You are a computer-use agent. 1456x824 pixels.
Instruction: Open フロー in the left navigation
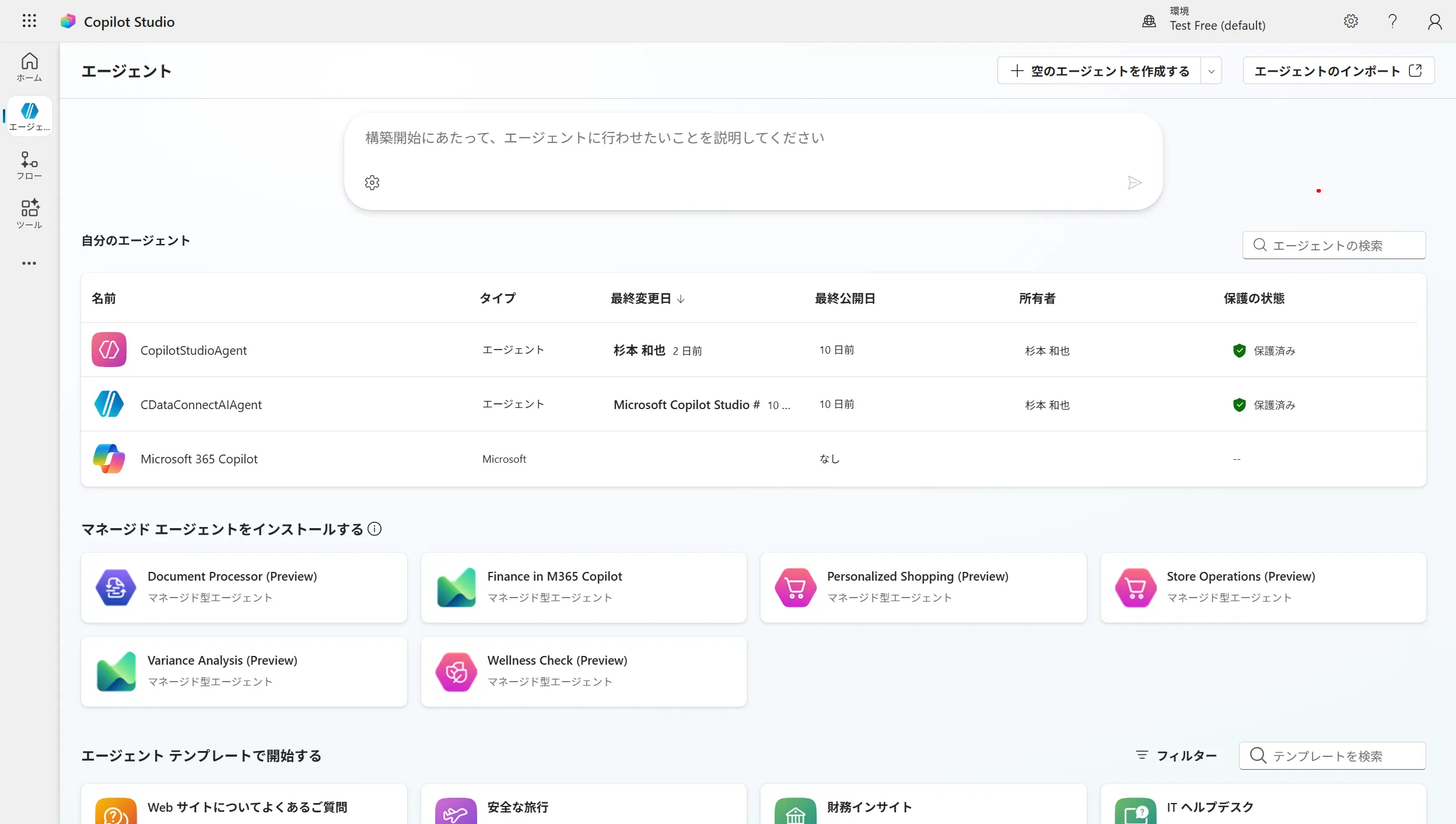pyautogui.click(x=29, y=165)
